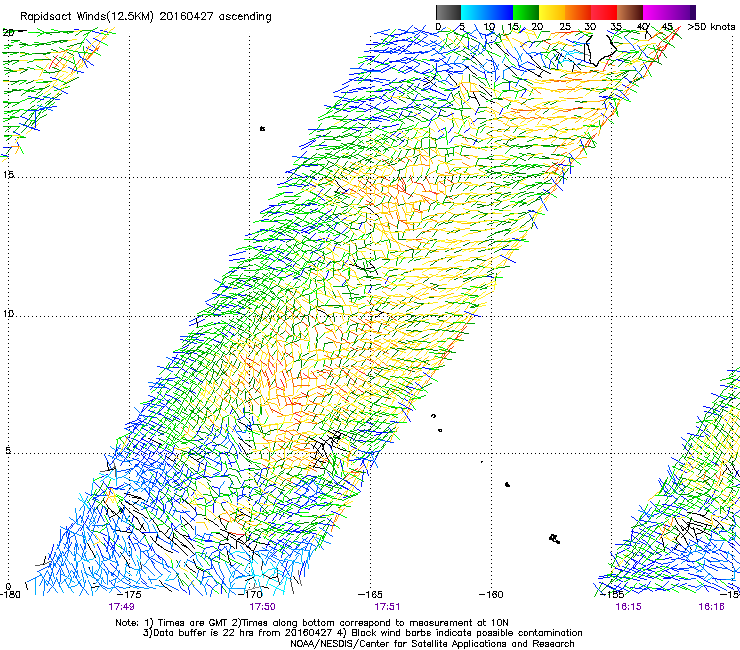Click the legend value '30' under the color bar
Viewport: 740px width, 650px height.
[x=590, y=27]
